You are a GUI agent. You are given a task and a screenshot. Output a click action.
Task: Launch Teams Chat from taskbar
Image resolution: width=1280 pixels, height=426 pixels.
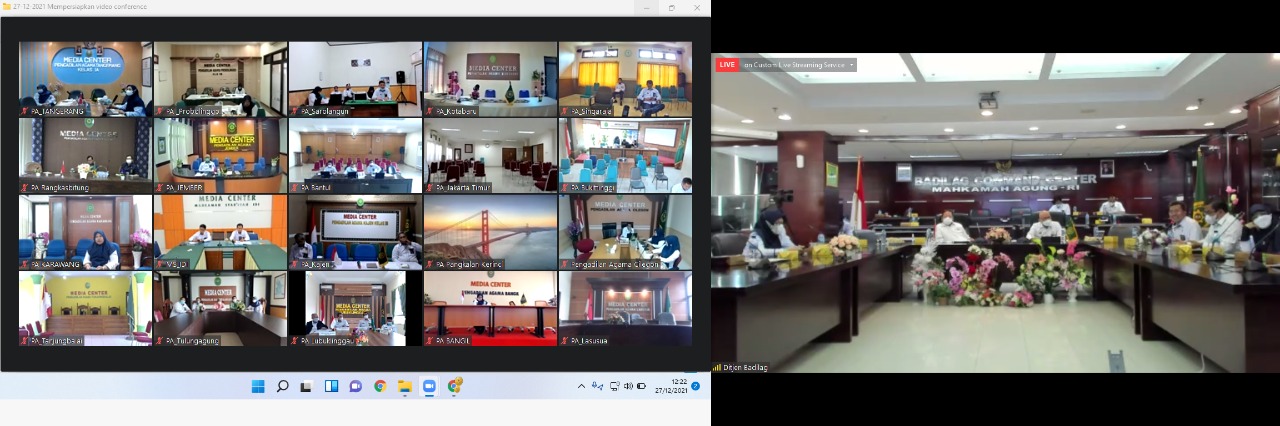(355, 386)
